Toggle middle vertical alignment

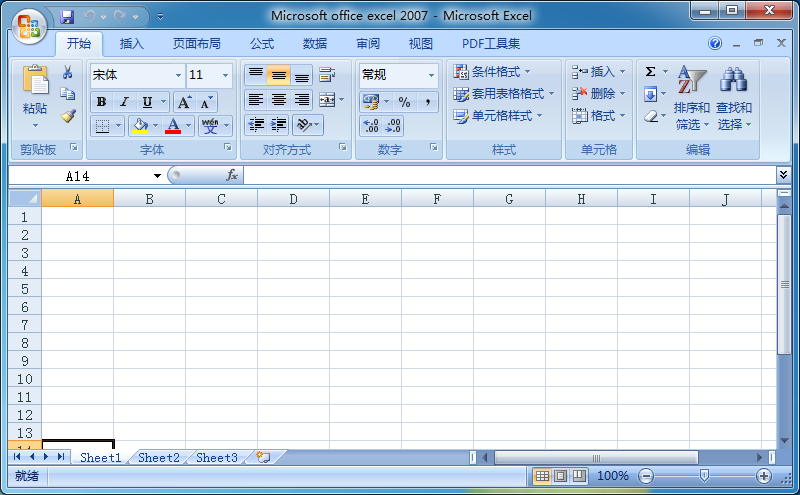tap(279, 75)
